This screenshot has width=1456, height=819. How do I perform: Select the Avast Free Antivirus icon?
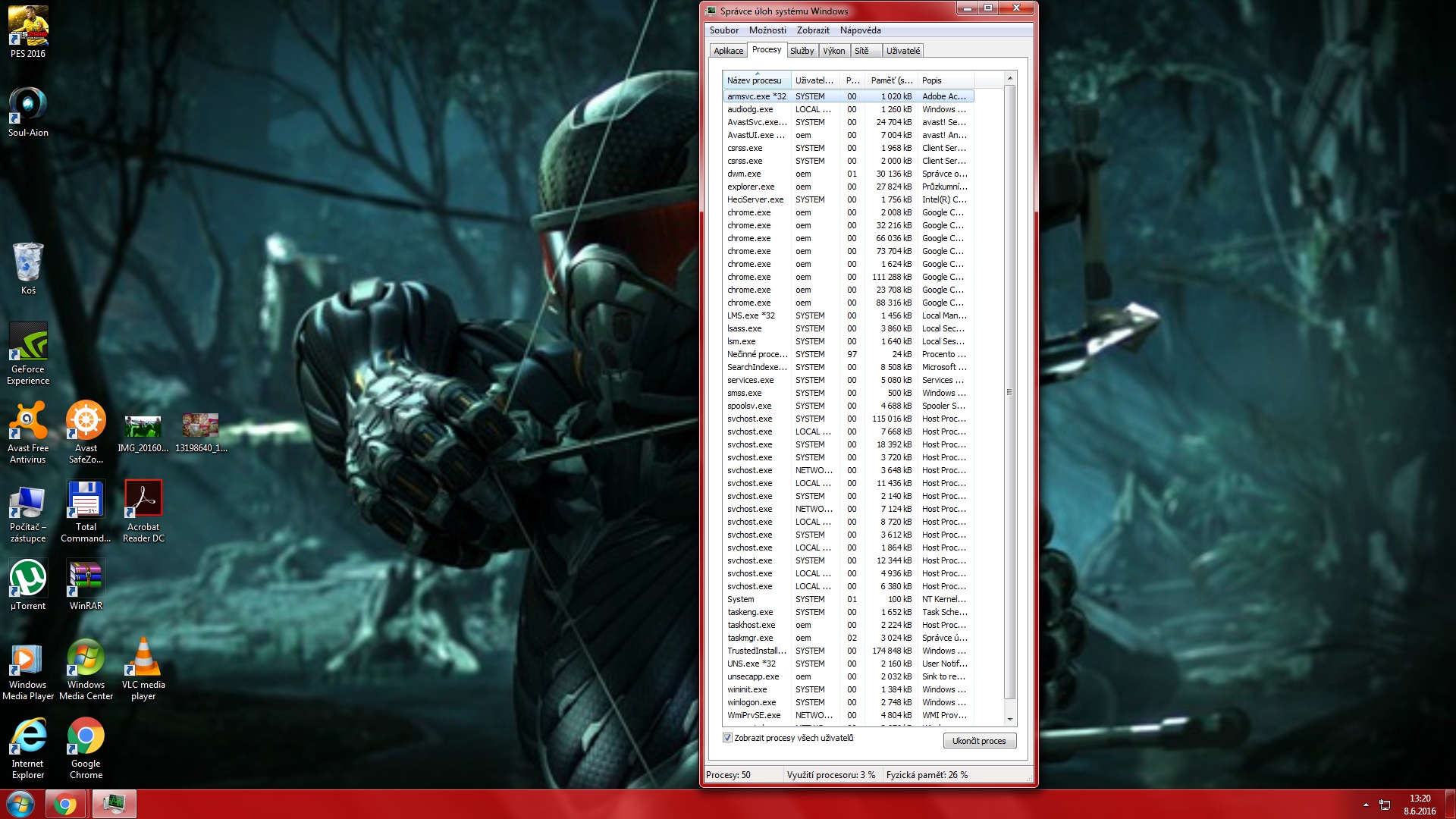tap(28, 422)
